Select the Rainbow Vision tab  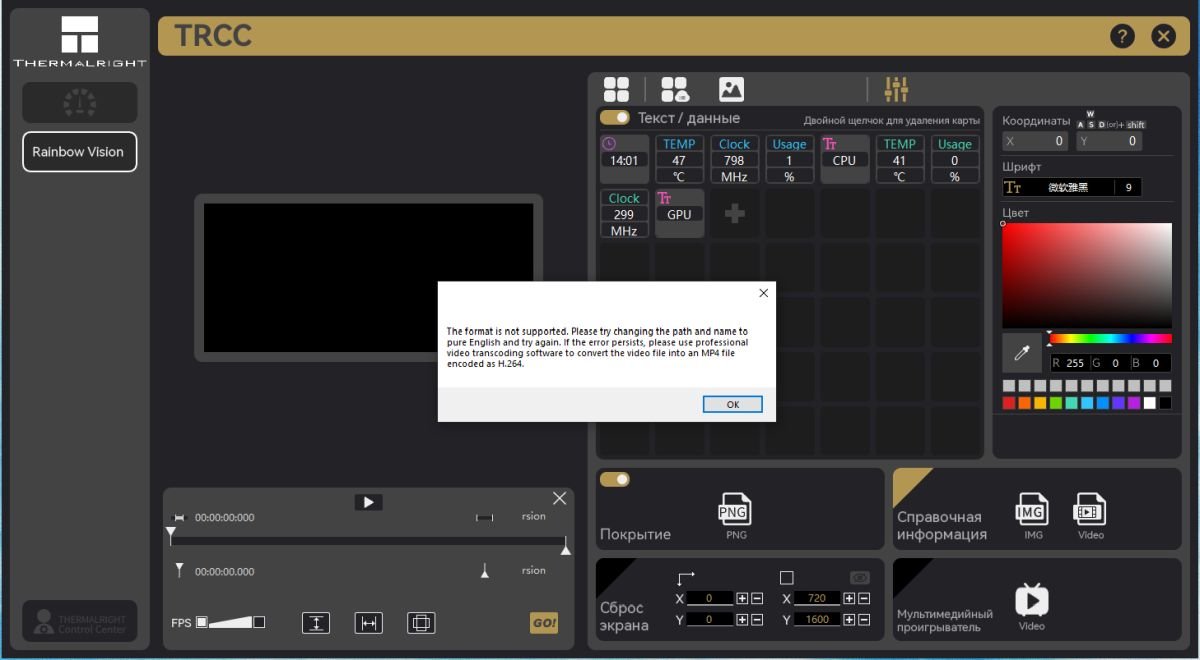click(x=79, y=152)
